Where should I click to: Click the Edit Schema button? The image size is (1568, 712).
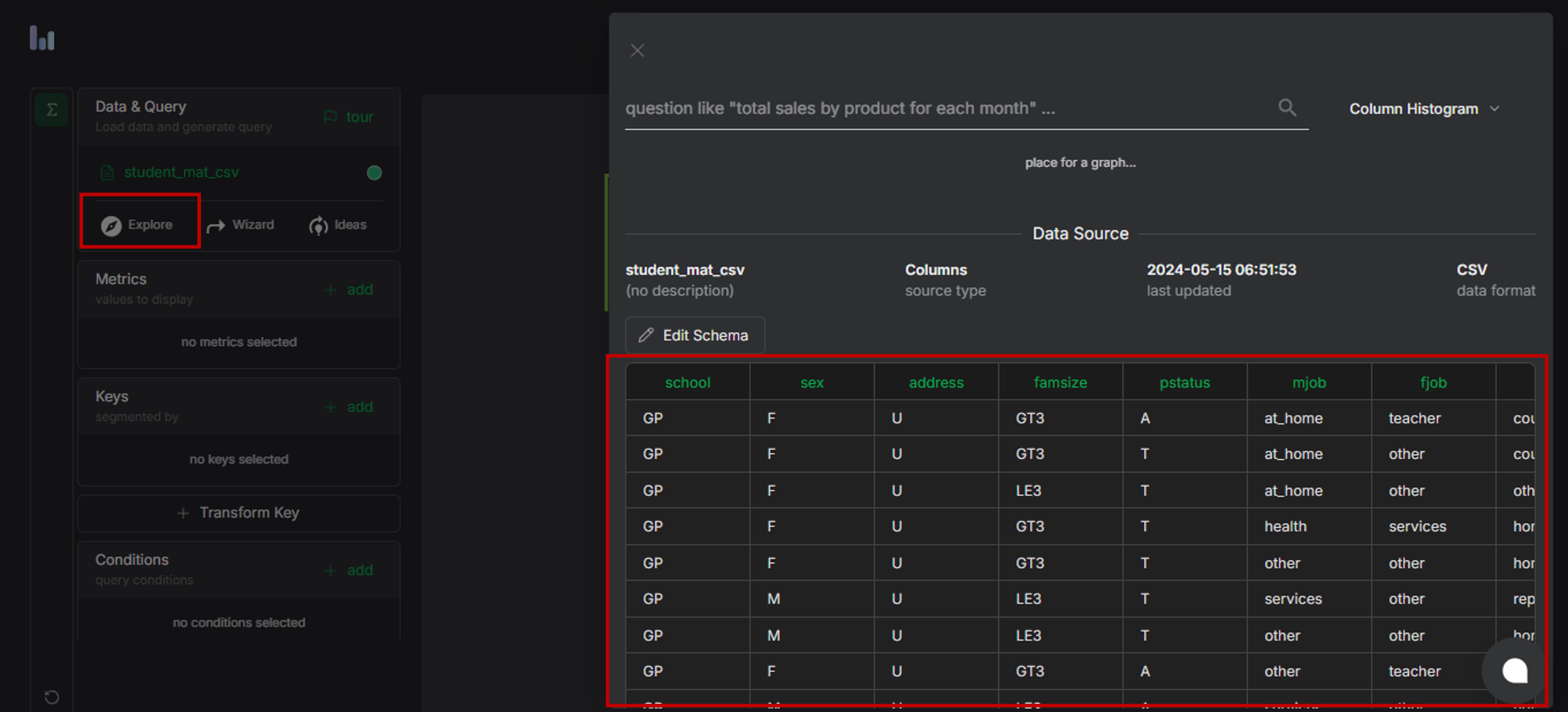[x=695, y=335]
